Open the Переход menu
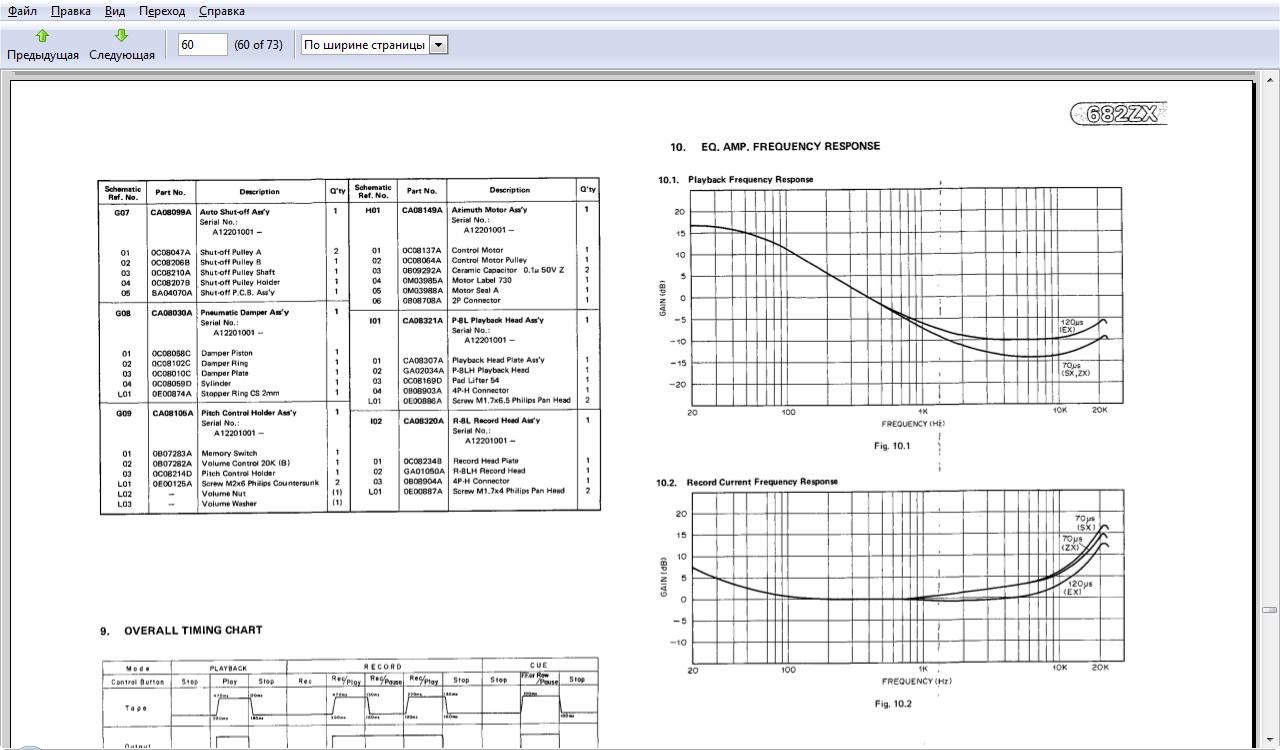Screen dimensions: 1280x750 [x=162, y=11]
